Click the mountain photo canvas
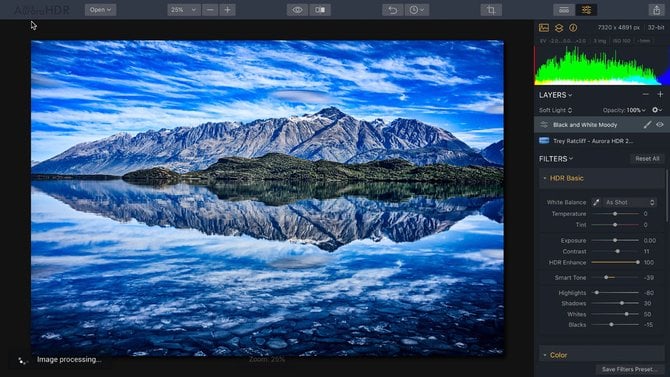 (x=267, y=198)
